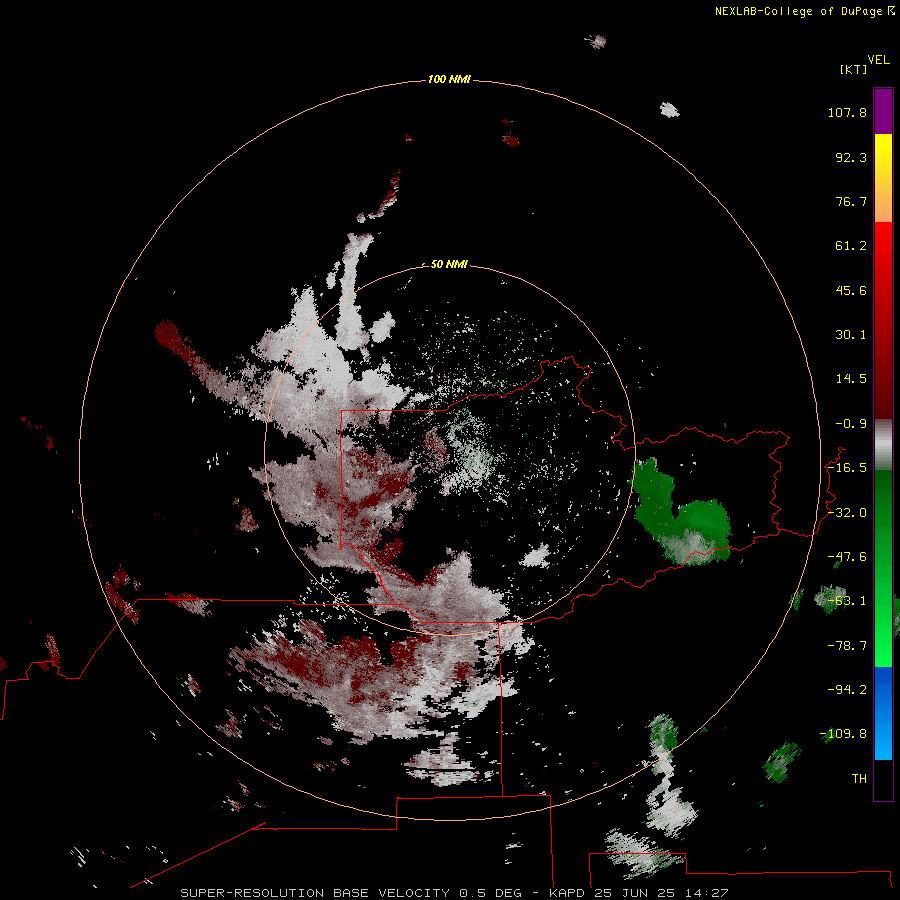Click the -94.2 velocity scale value
The width and height of the screenshot is (900, 900).
coord(847,689)
